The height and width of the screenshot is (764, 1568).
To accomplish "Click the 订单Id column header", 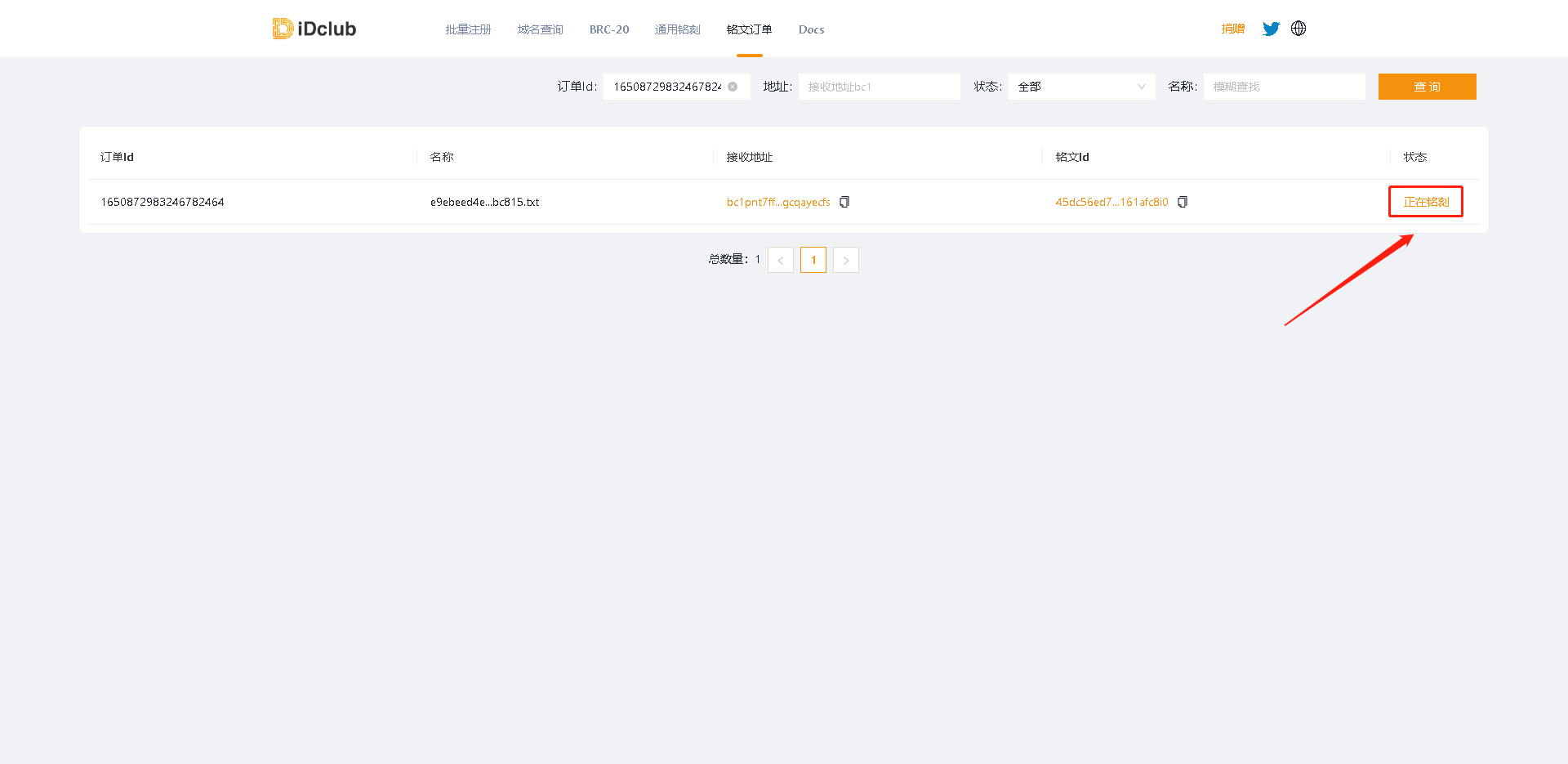I will click(x=117, y=157).
